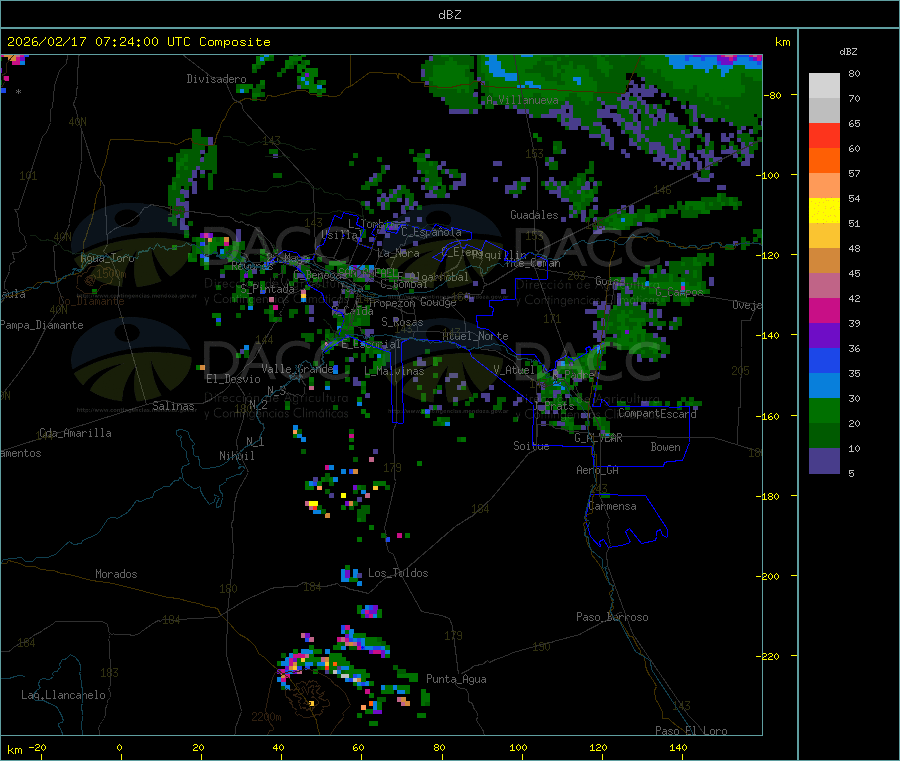Viewport: 900px width, 761px height.
Task: Select the 'Salinas' map label
Action: (x=173, y=406)
